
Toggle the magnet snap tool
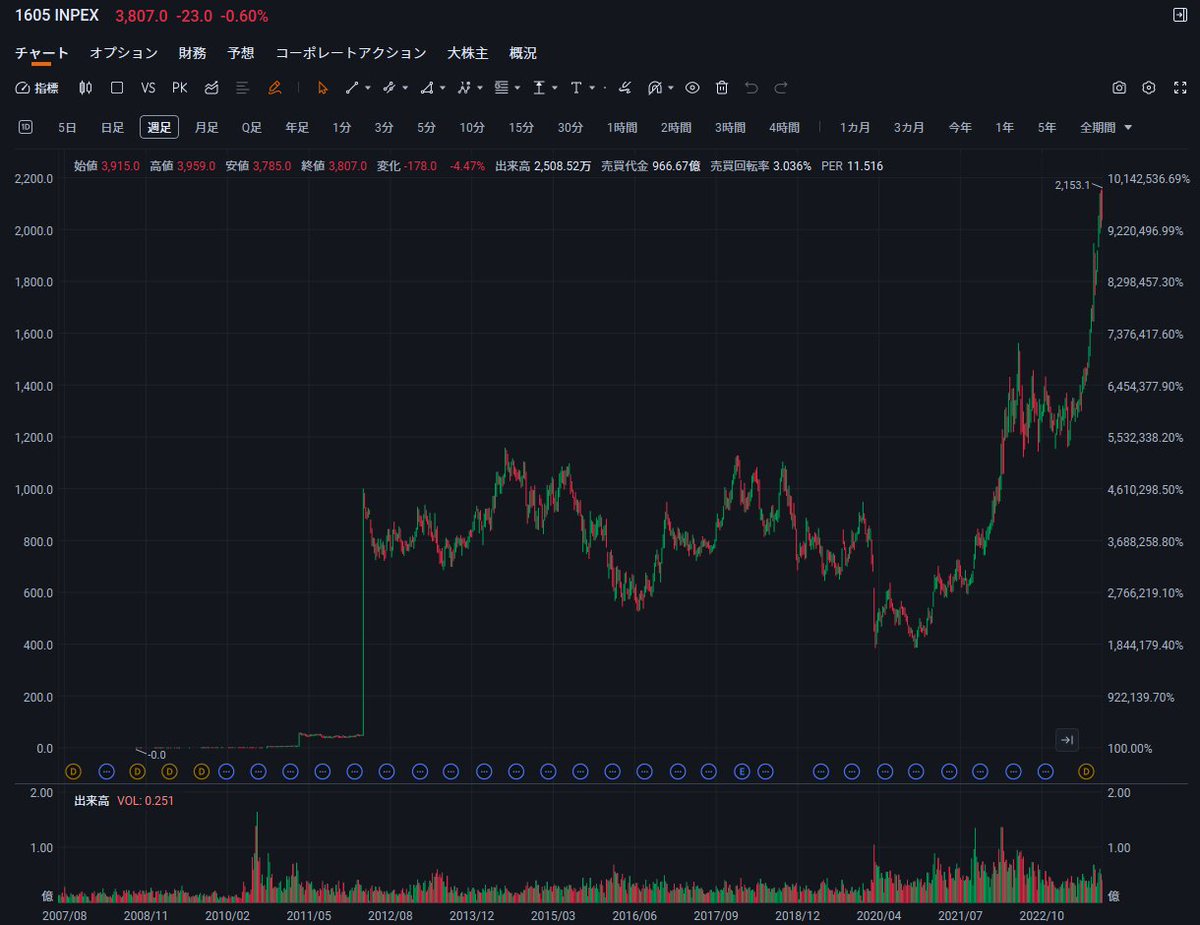(x=655, y=88)
